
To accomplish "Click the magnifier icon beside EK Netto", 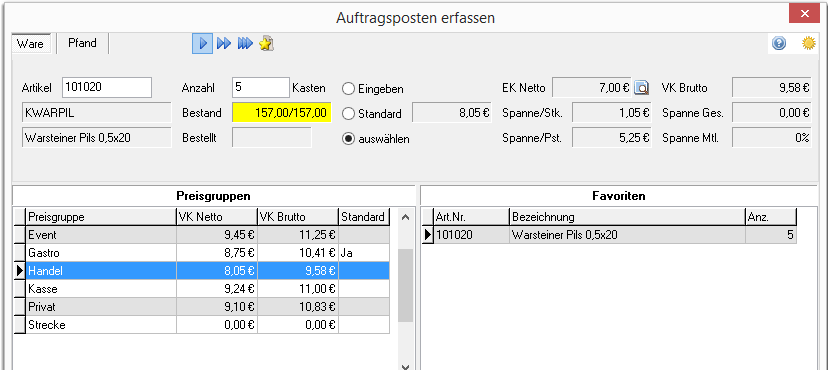I will pos(641,88).
